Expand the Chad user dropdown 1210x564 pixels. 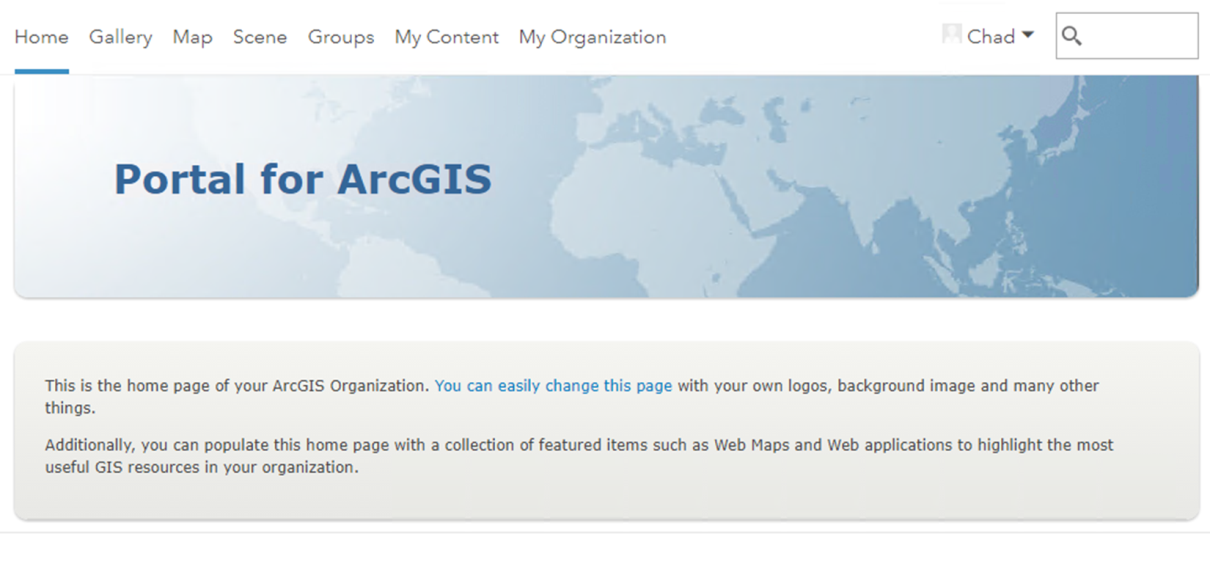tap(1000, 36)
